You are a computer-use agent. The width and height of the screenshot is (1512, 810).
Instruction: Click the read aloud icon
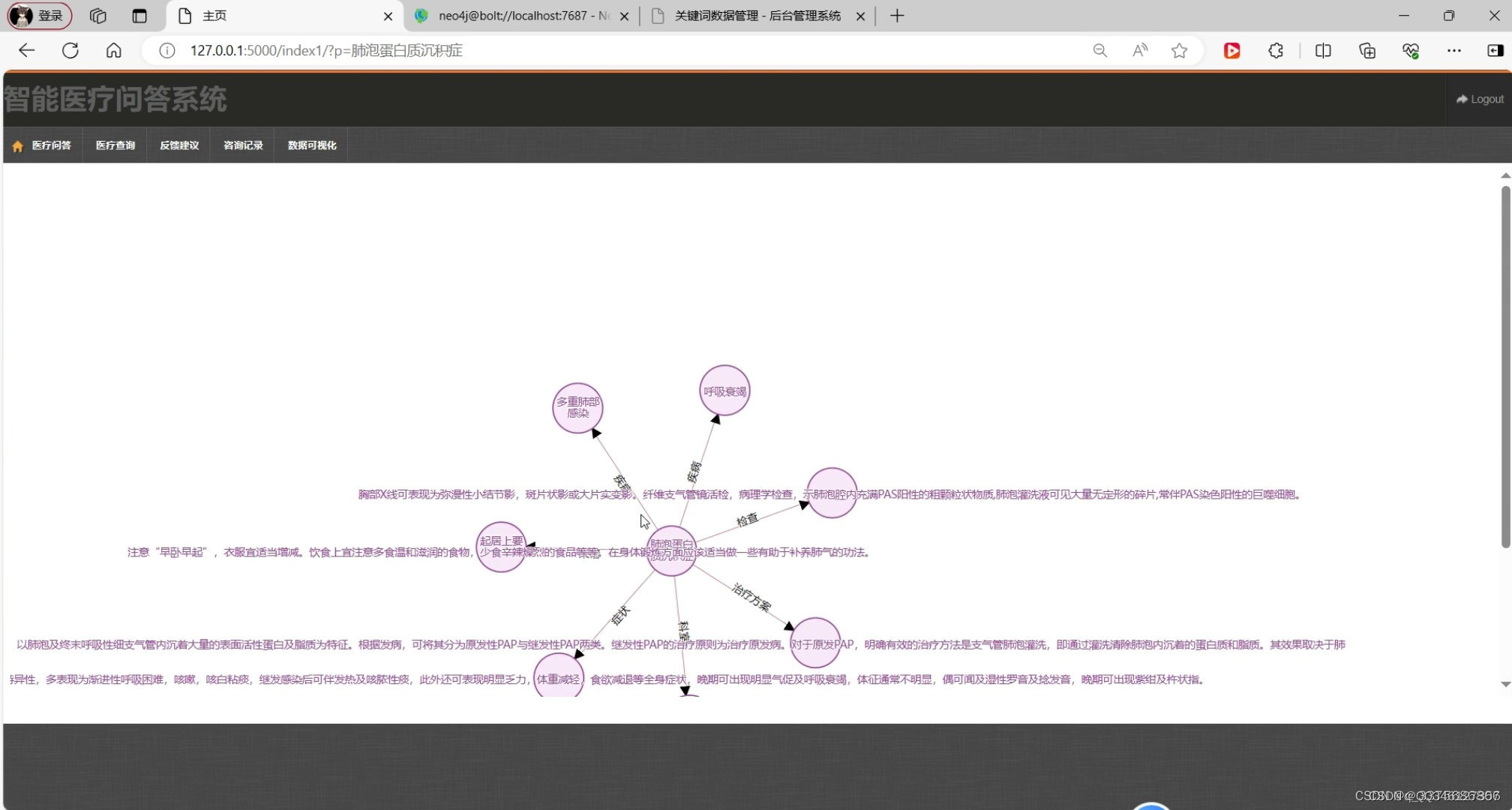pyautogui.click(x=1140, y=50)
